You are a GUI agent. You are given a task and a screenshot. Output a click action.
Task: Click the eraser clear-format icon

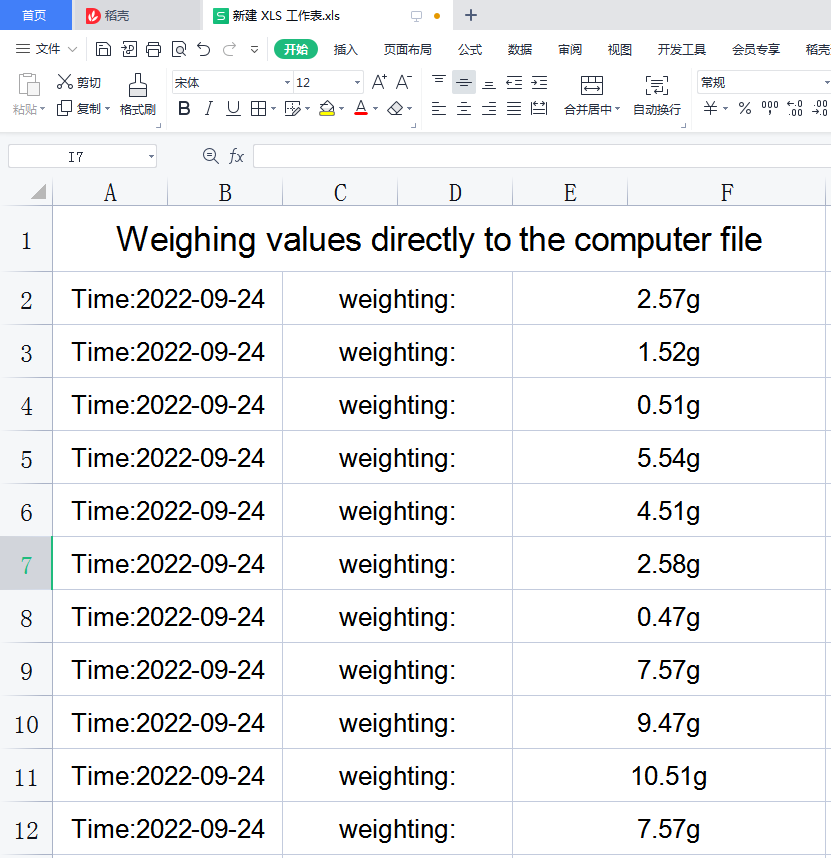396,109
